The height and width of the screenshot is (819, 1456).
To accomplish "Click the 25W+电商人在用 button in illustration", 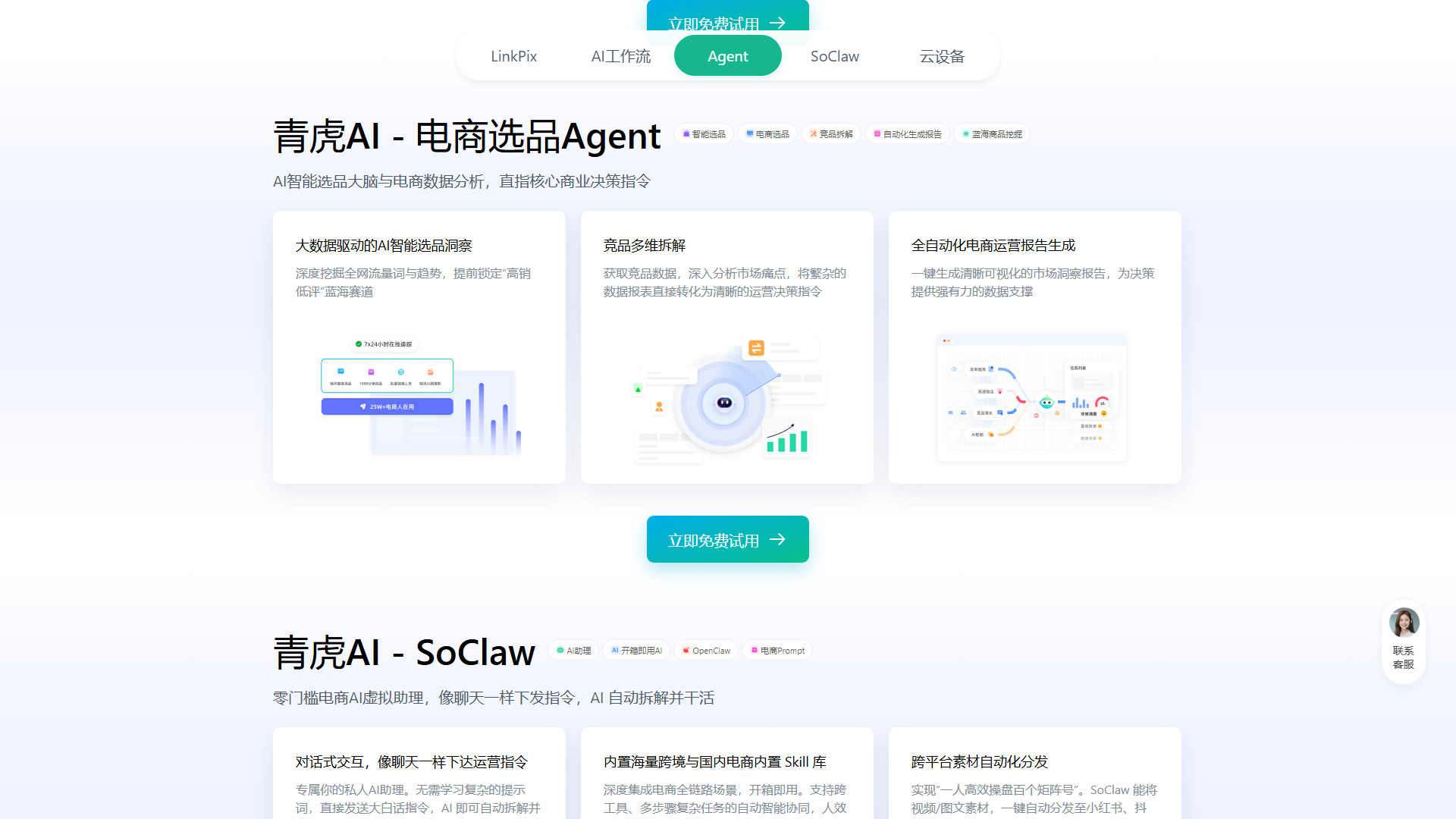I will coord(388,406).
